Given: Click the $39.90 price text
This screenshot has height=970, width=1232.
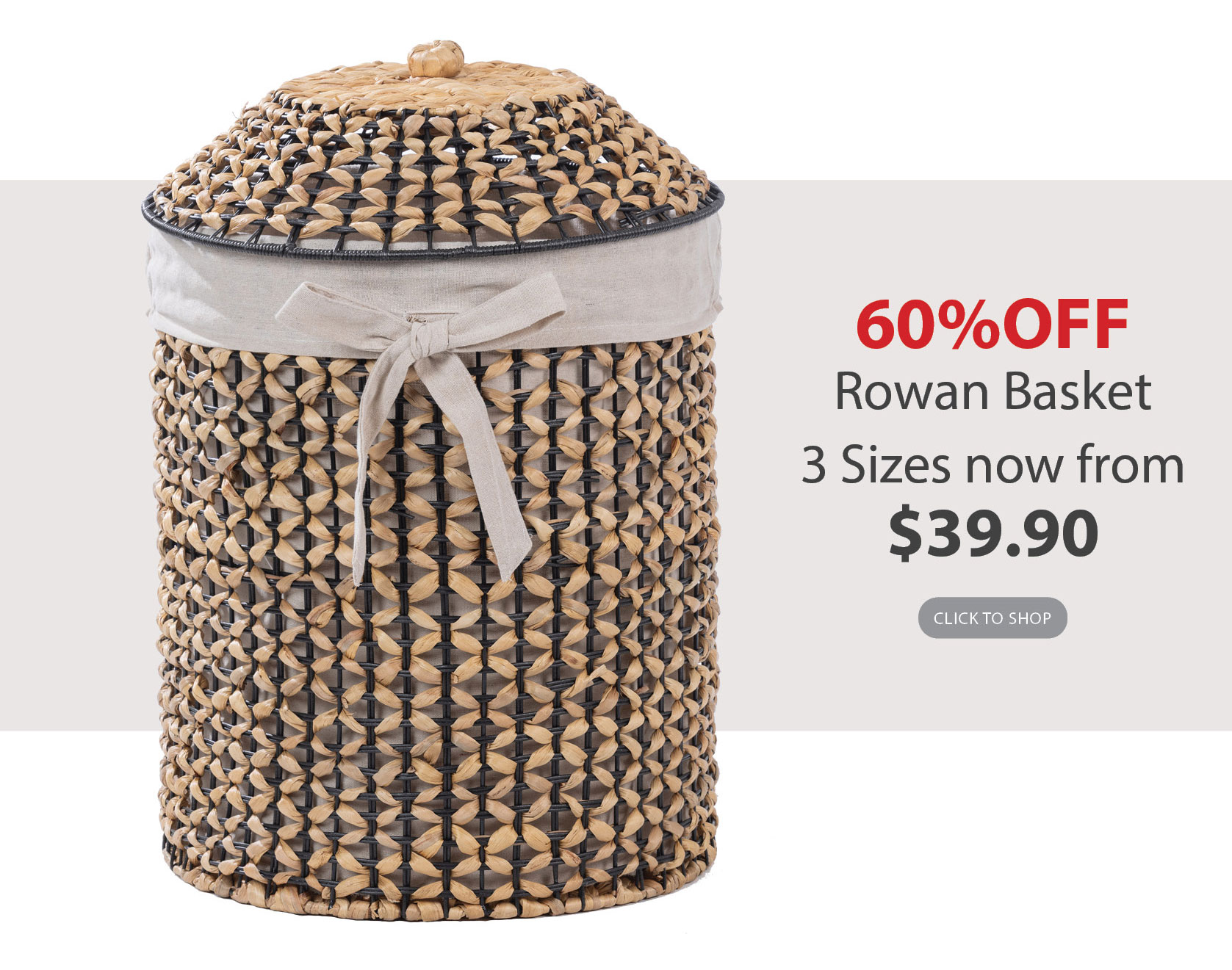Looking at the screenshot, I should (993, 532).
